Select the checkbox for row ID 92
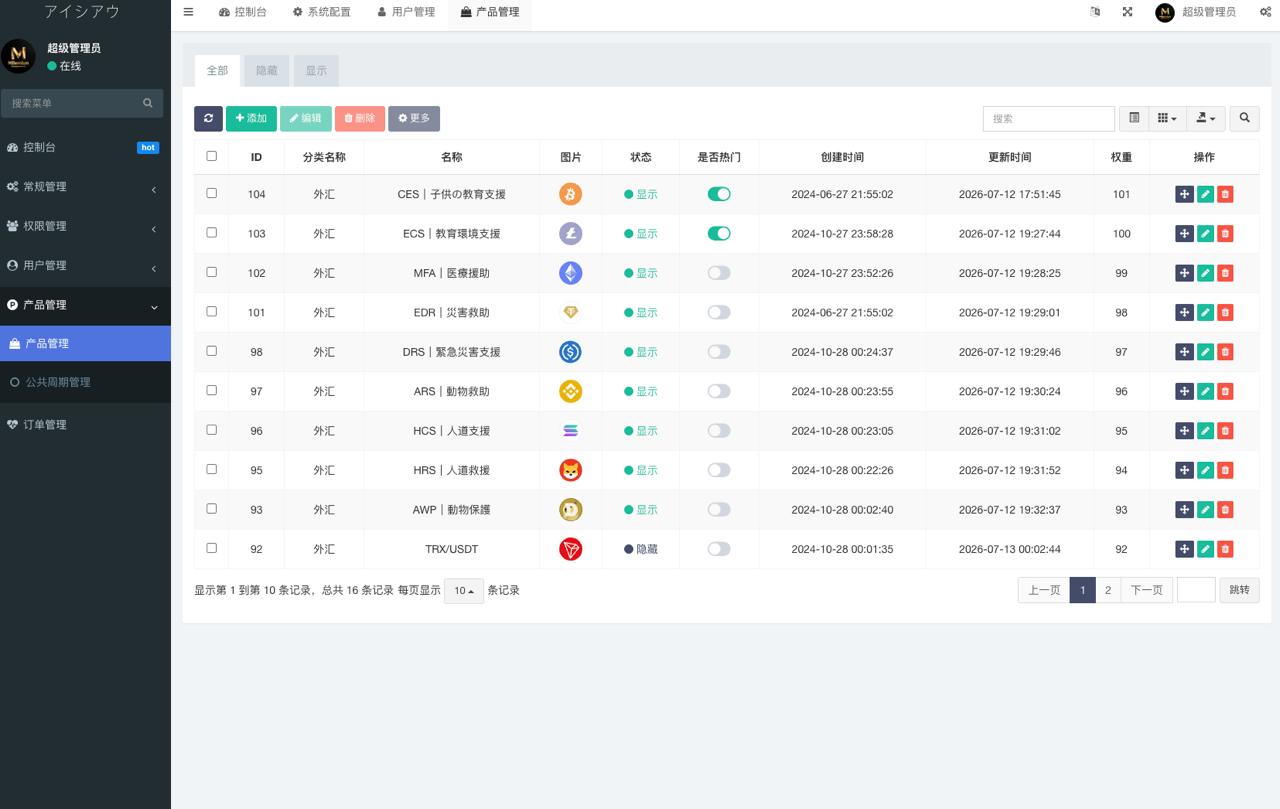 coord(211,548)
